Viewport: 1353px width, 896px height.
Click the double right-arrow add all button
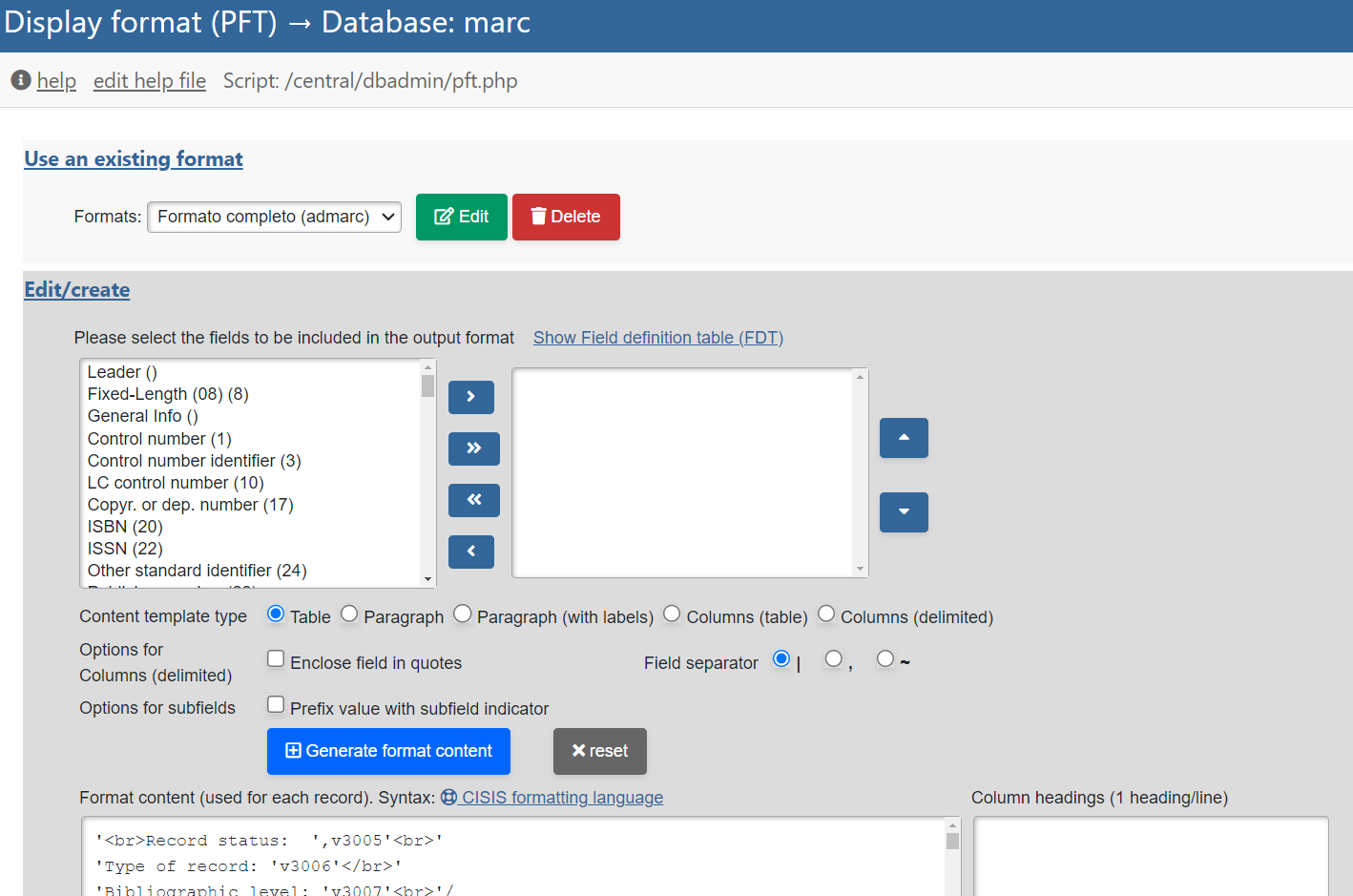pos(473,448)
